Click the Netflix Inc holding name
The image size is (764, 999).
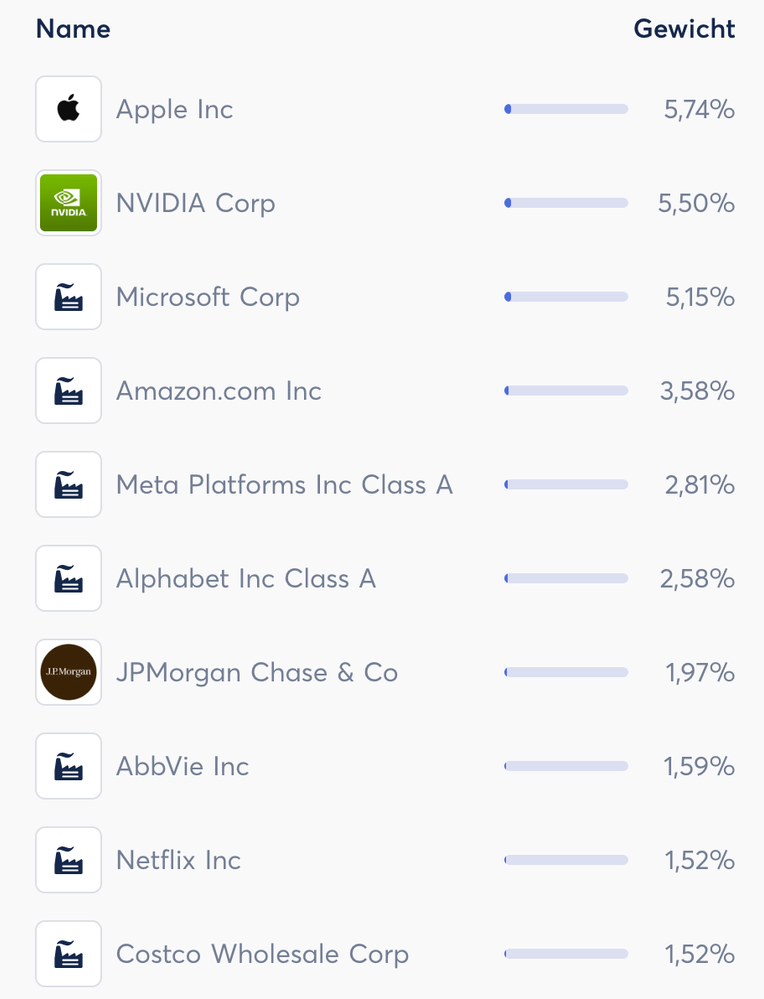(x=178, y=860)
